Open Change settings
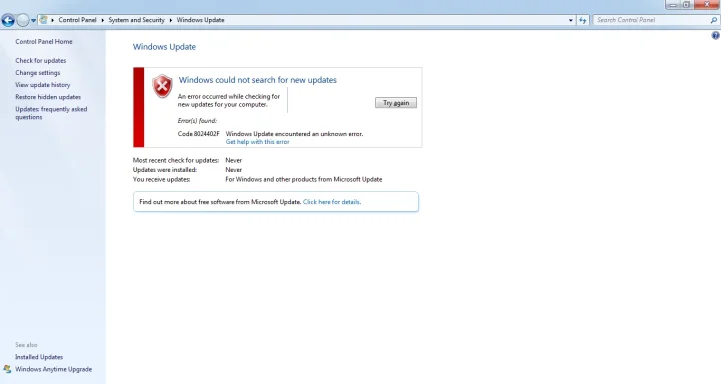This screenshot has width=721, height=384. click(38, 73)
